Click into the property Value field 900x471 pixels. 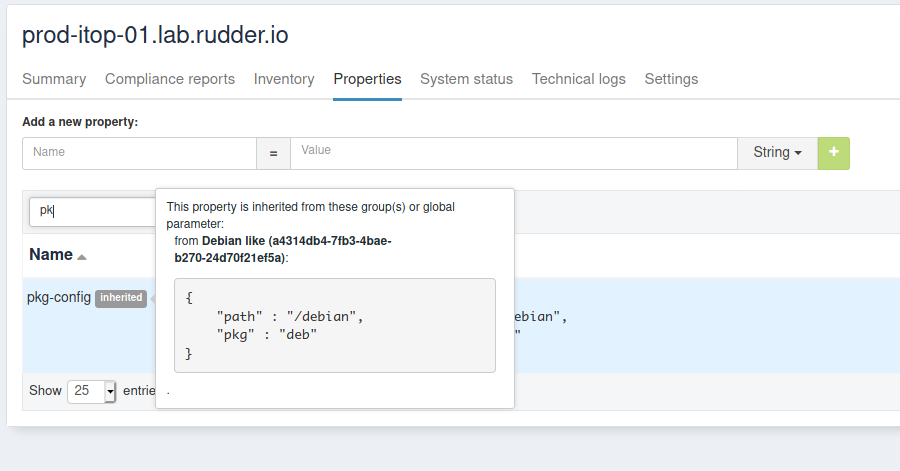pyautogui.click(x=513, y=153)
